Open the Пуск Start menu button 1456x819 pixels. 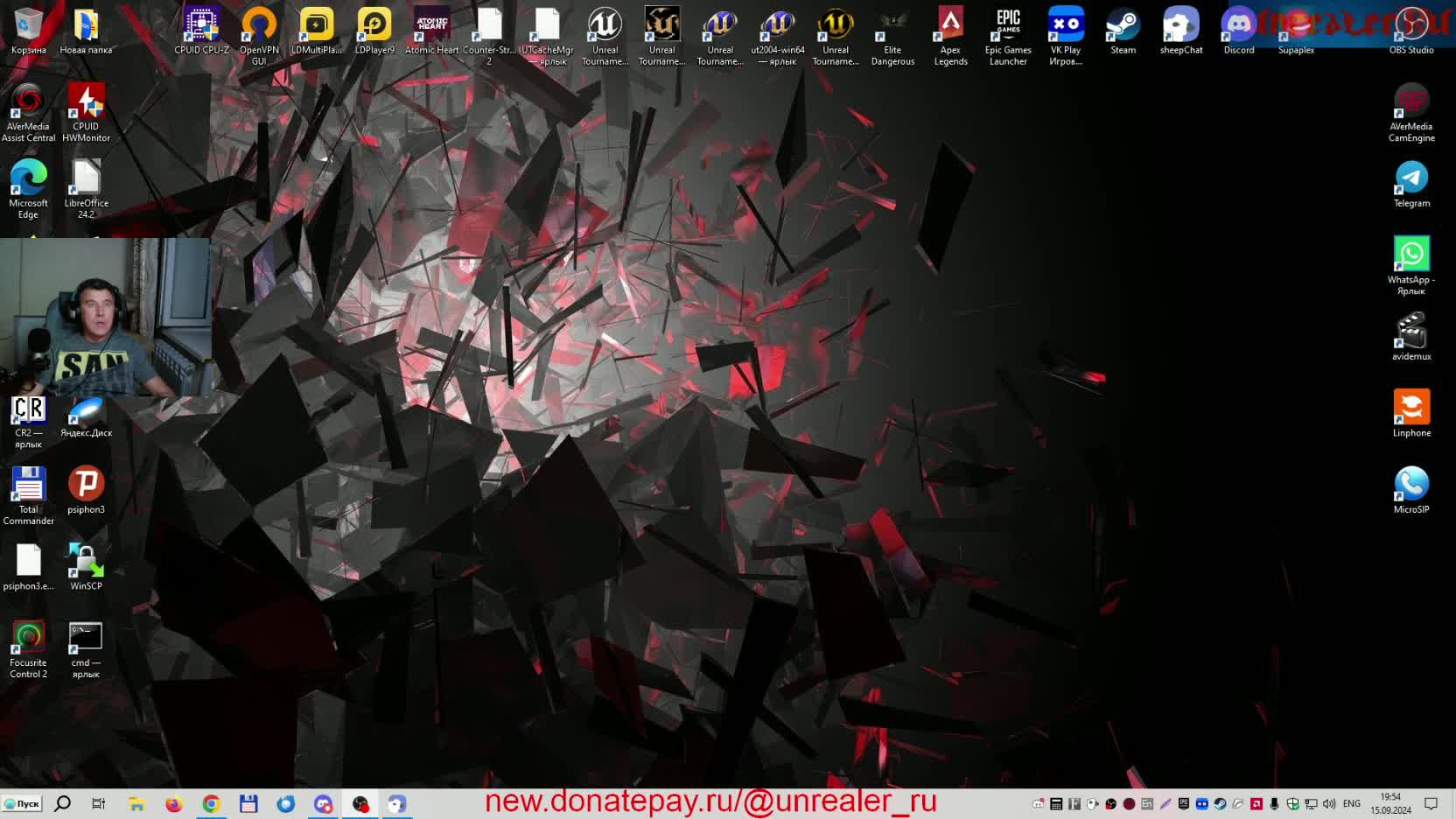22,803
